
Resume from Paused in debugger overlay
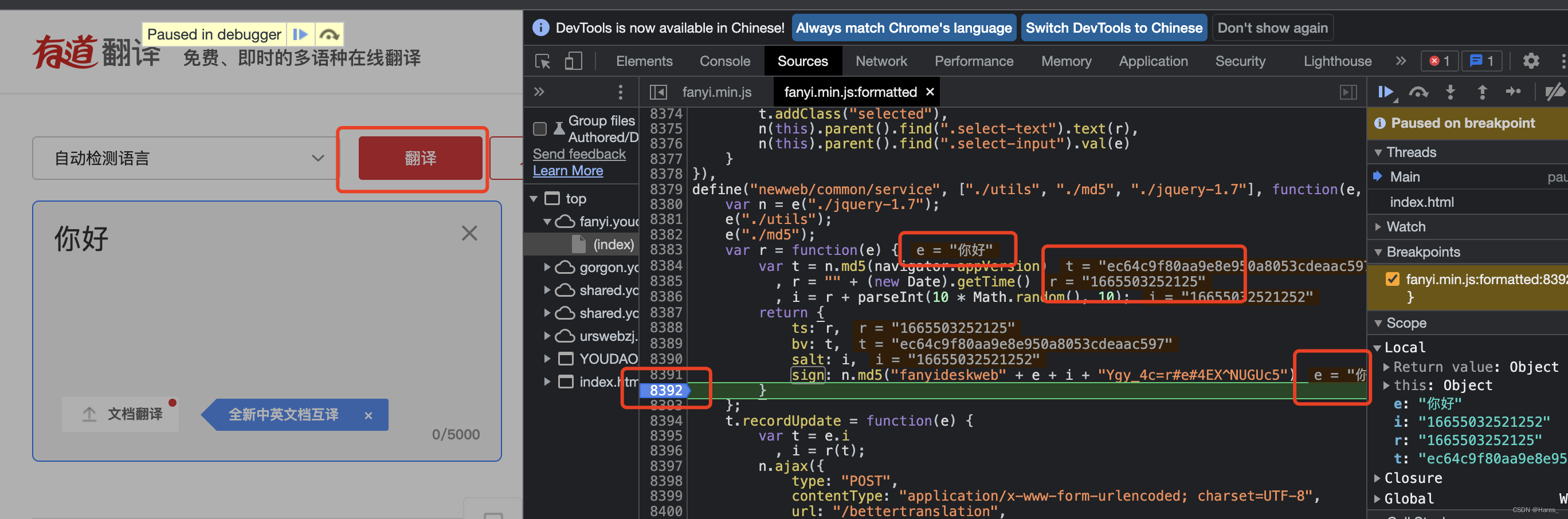point(300,34)
